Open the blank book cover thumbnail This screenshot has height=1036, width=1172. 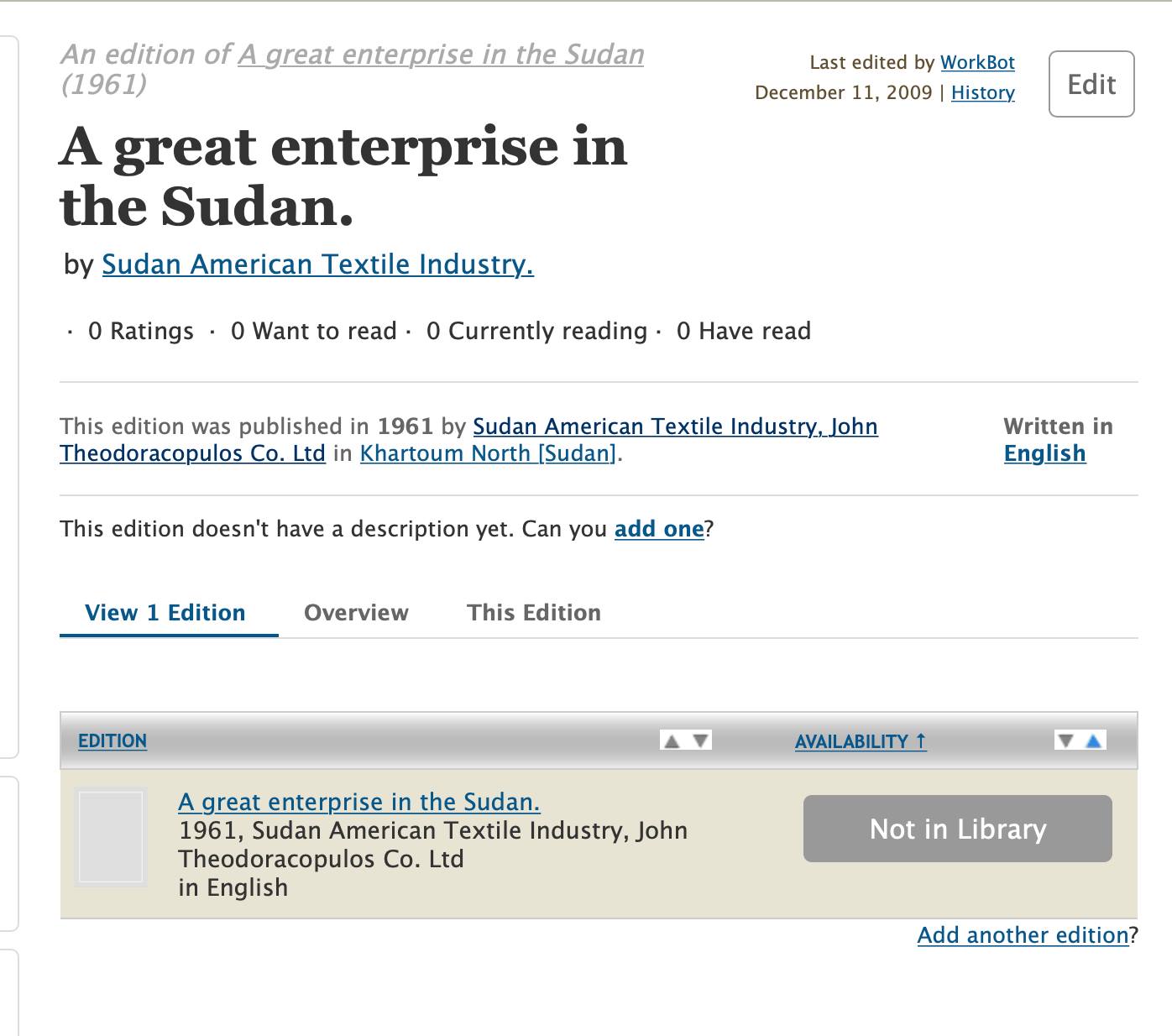(111, 837)
